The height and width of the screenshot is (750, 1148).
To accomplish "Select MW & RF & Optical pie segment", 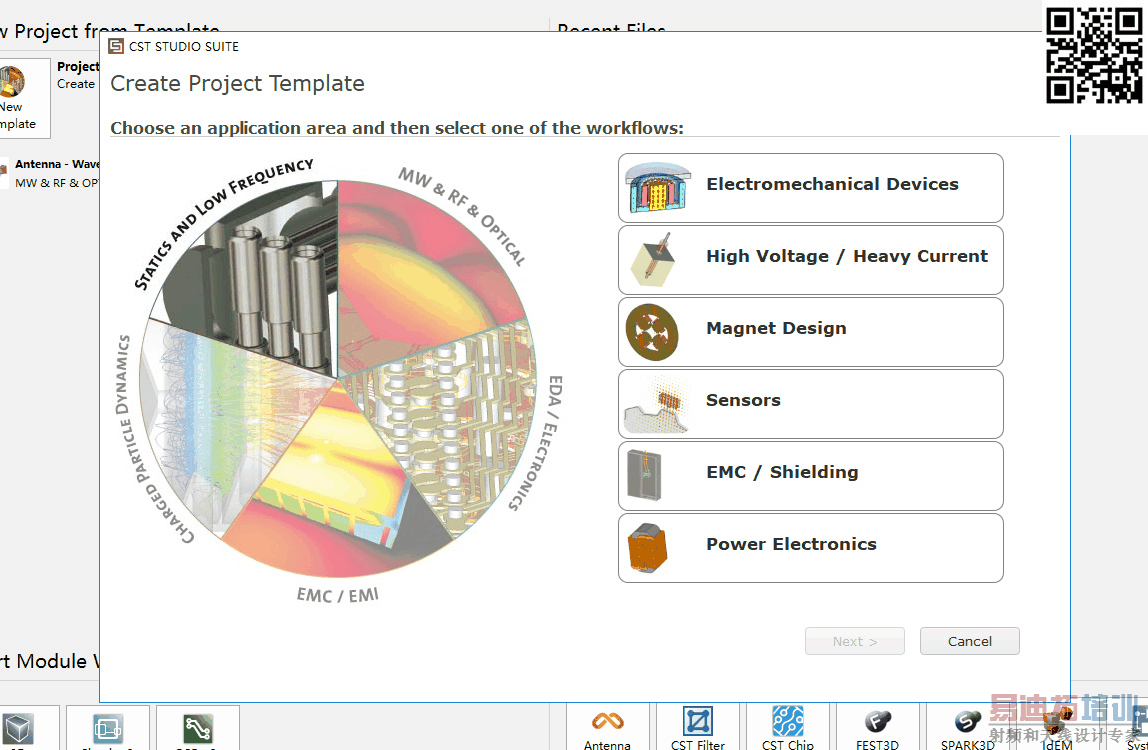I will point(417,271).
